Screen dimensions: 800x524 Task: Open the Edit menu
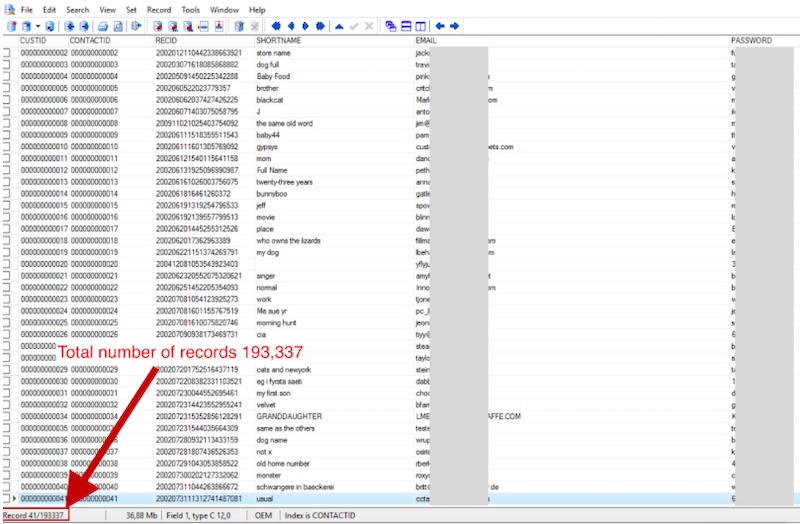pyautogui.click(x=49, y=10)
